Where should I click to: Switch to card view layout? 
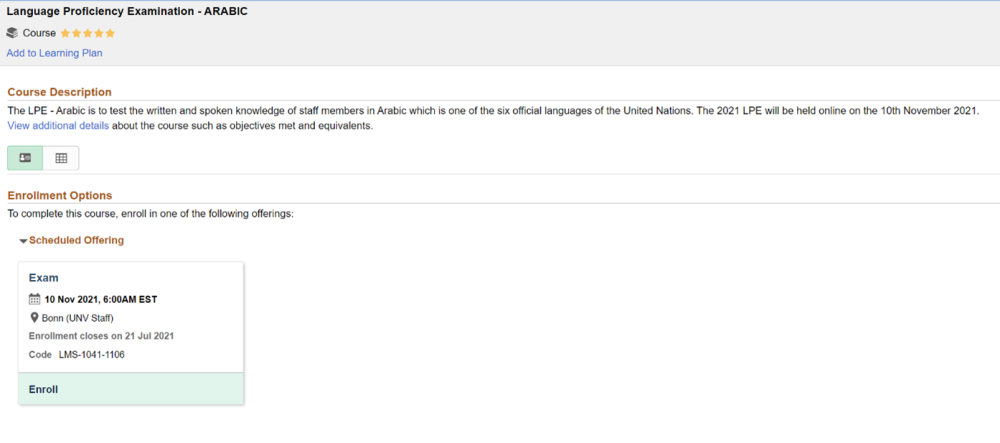[x=25, y=158]
